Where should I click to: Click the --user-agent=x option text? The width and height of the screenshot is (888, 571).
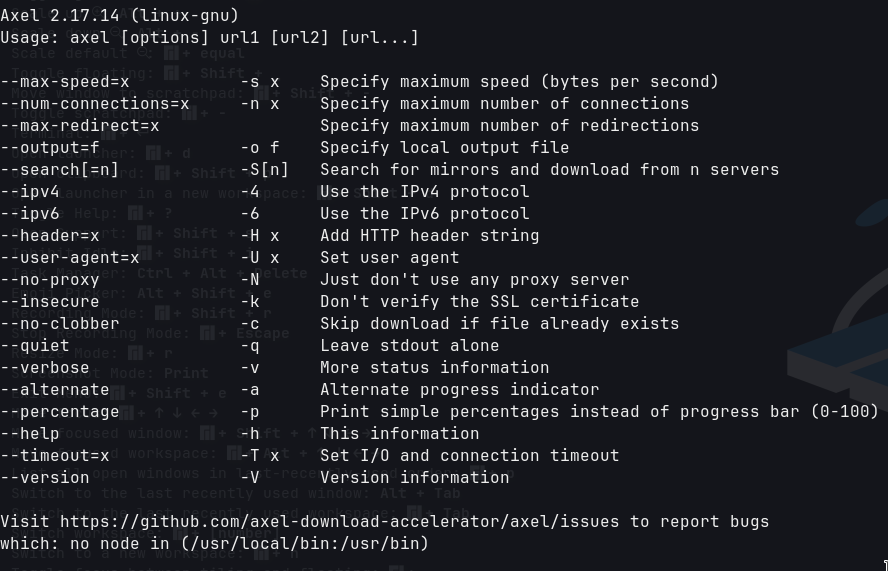[x=70, y=258]
